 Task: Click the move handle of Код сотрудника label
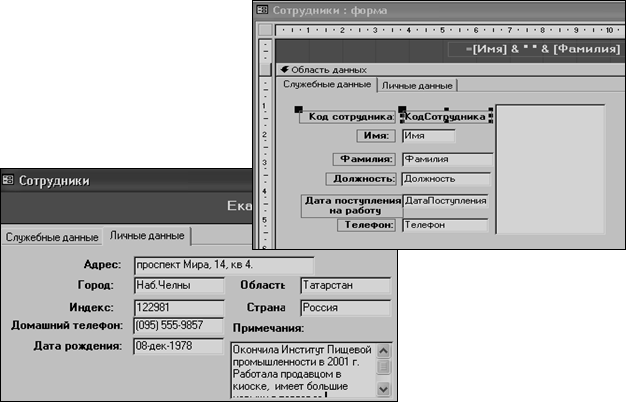click(x=298, y=109)
